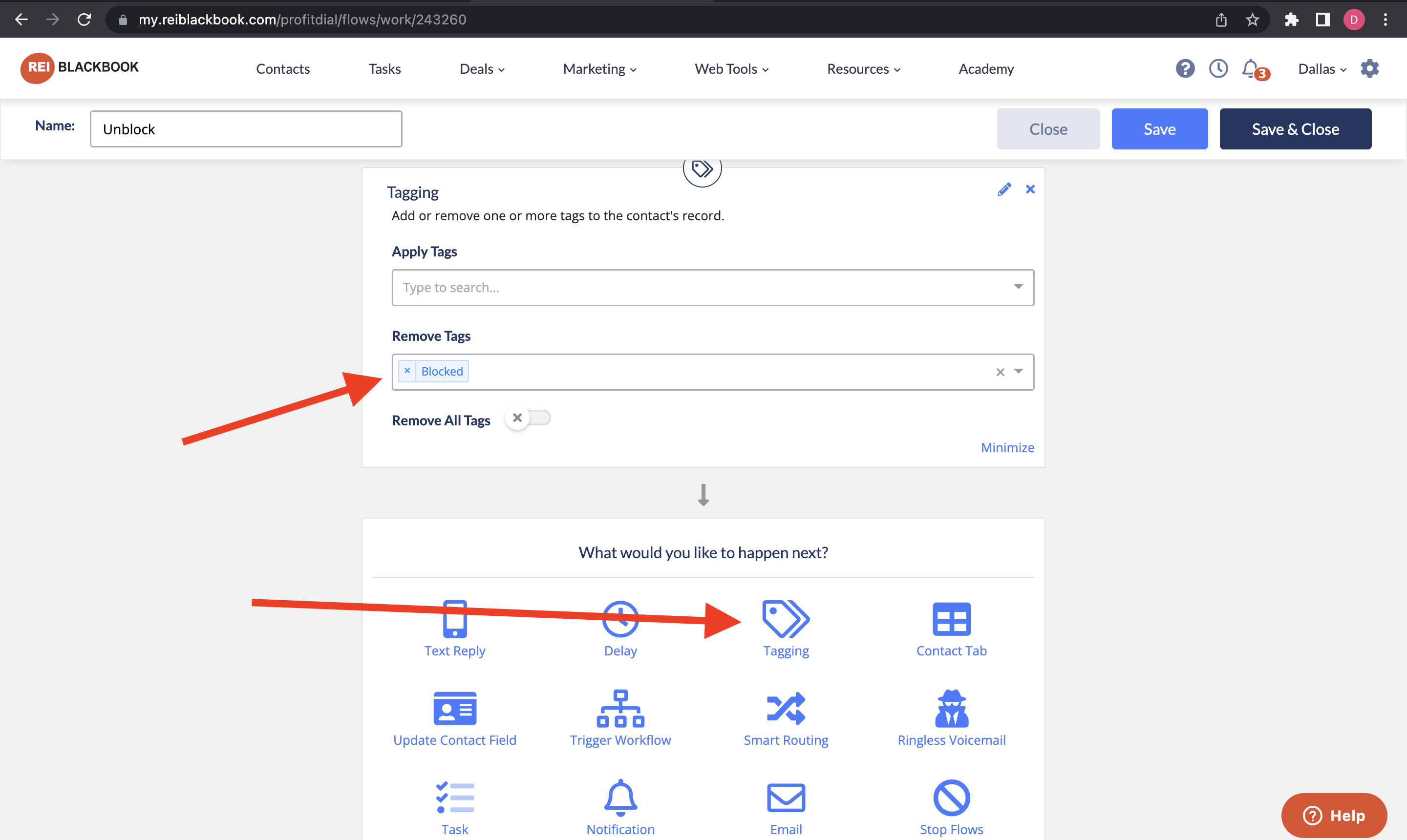Open the browser side panel icon
Screen dimensions: 1407x840
click(1322, 20)
